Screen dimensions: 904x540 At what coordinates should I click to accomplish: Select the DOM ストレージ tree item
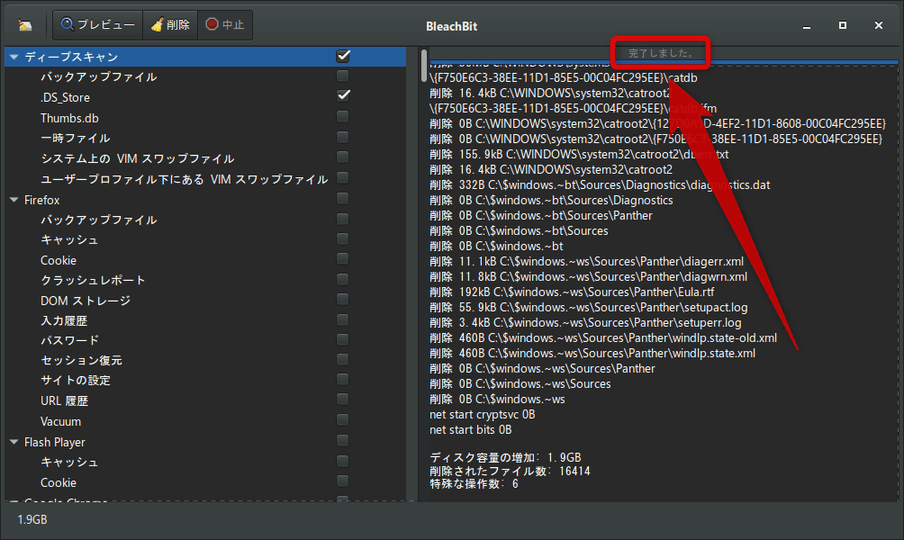coord(85,300)
